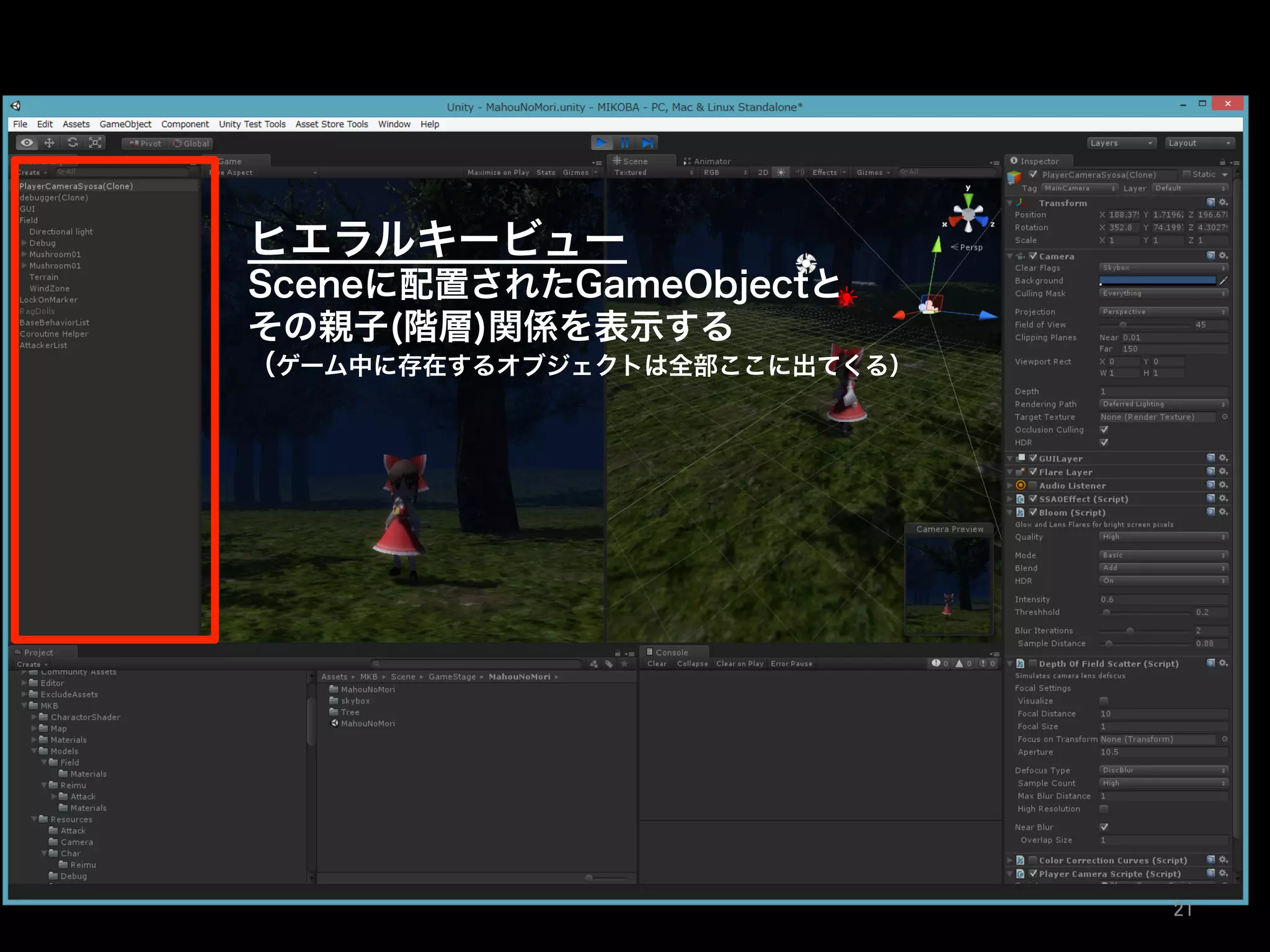Open the GameObject menu

pyautogui.click(x=125, y=124)
